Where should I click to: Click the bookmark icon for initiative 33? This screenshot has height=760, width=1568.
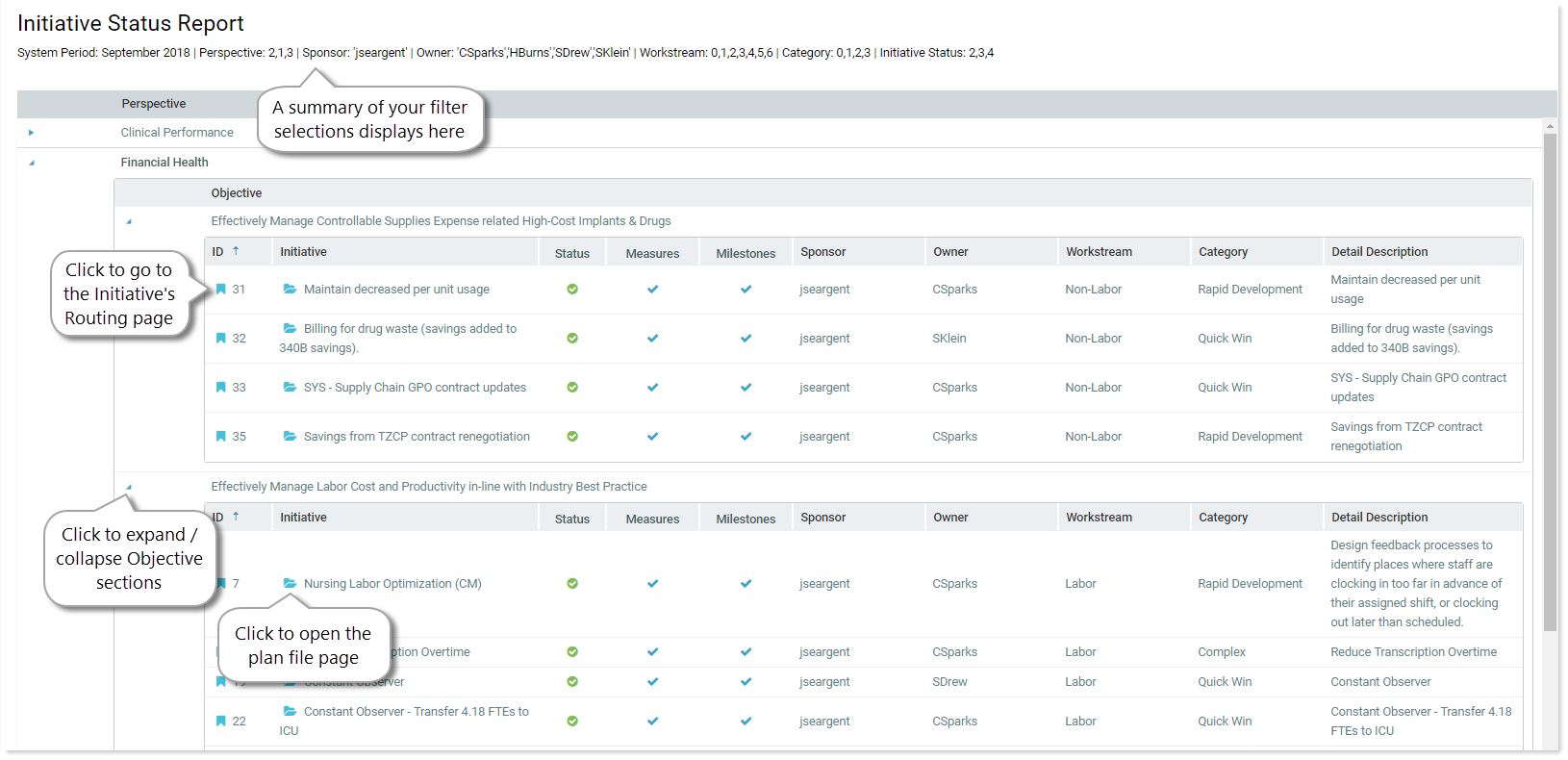tap(220, 388)
